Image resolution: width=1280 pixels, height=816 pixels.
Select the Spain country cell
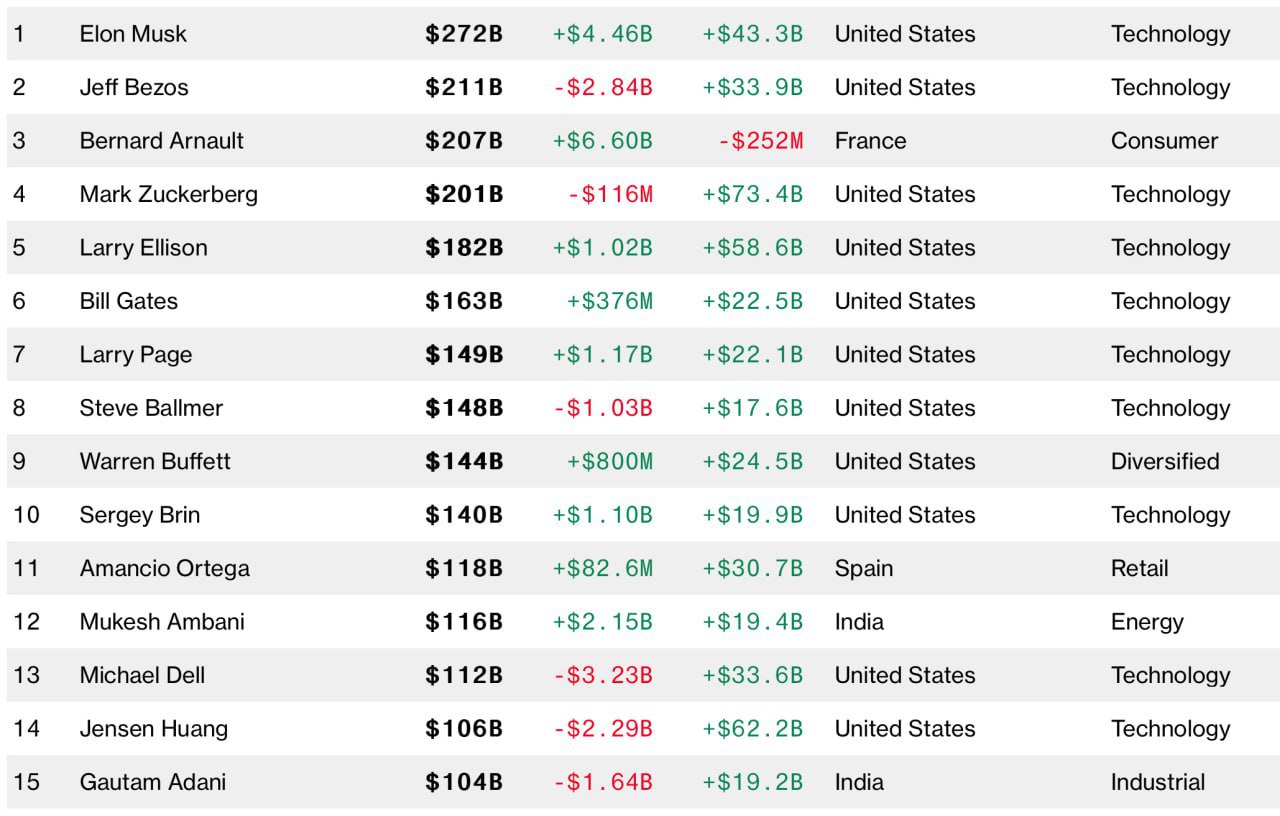click(864, 569)
